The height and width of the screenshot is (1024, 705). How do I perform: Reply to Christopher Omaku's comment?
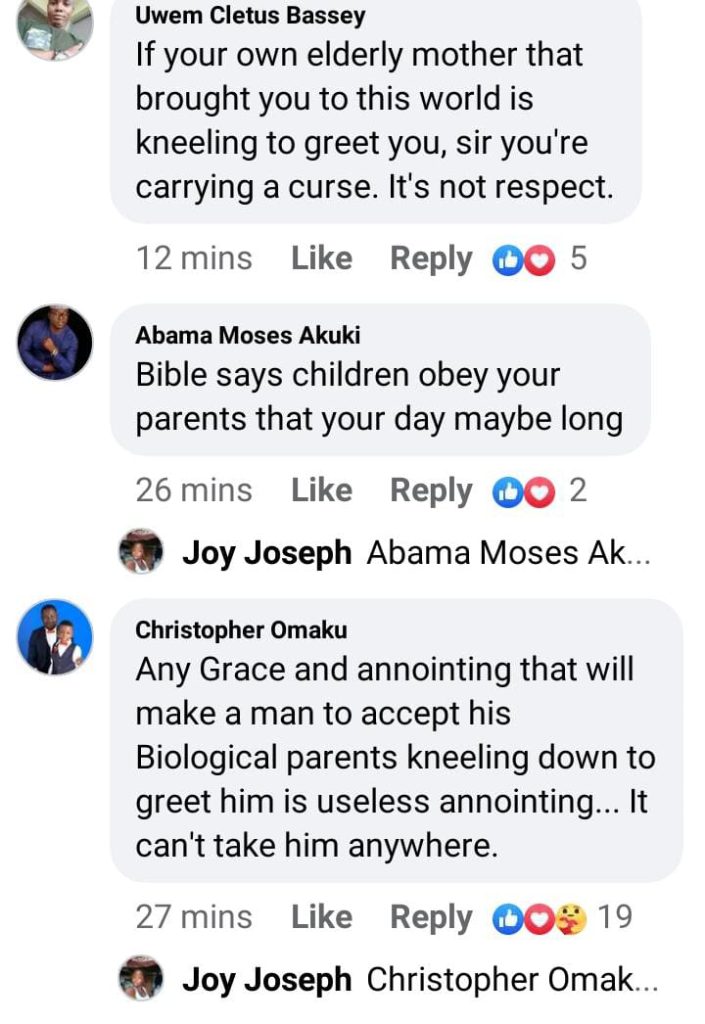tap(431, 917)
